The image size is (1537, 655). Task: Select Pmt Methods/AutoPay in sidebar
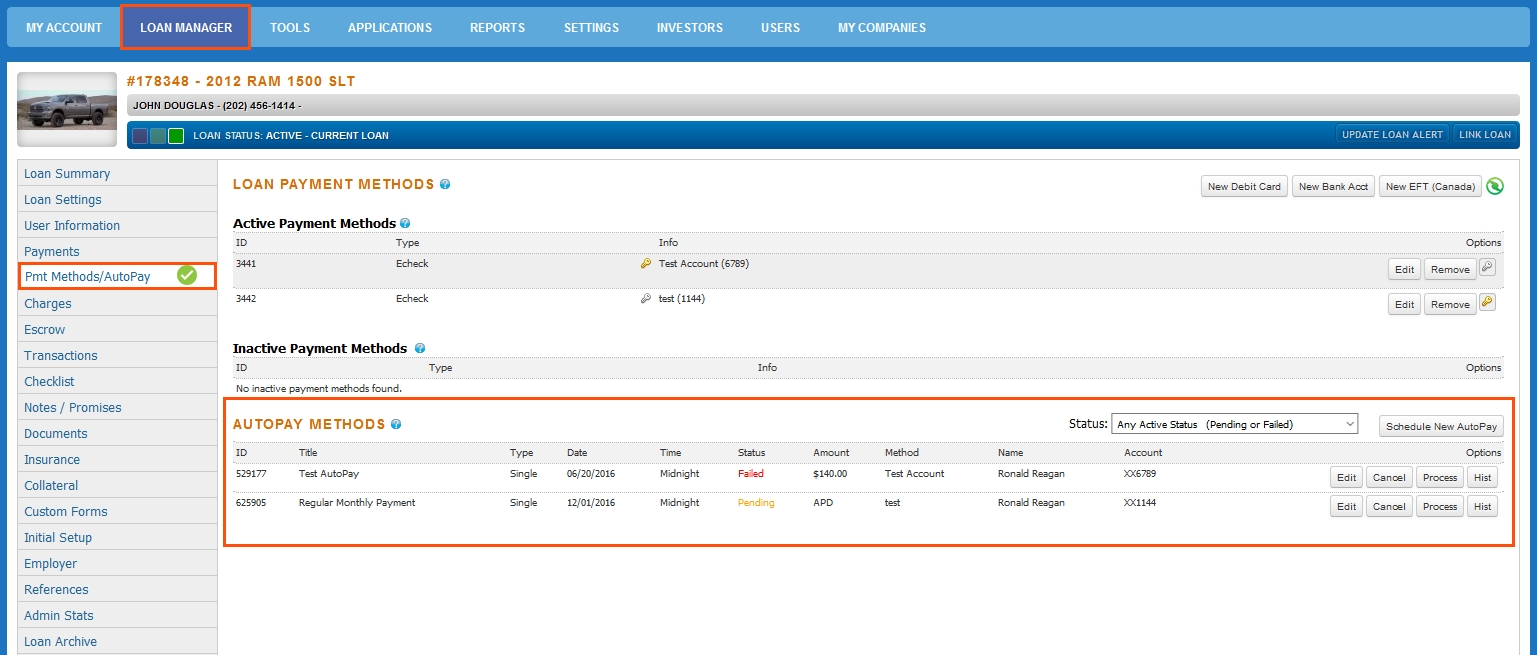coord(117,275)
